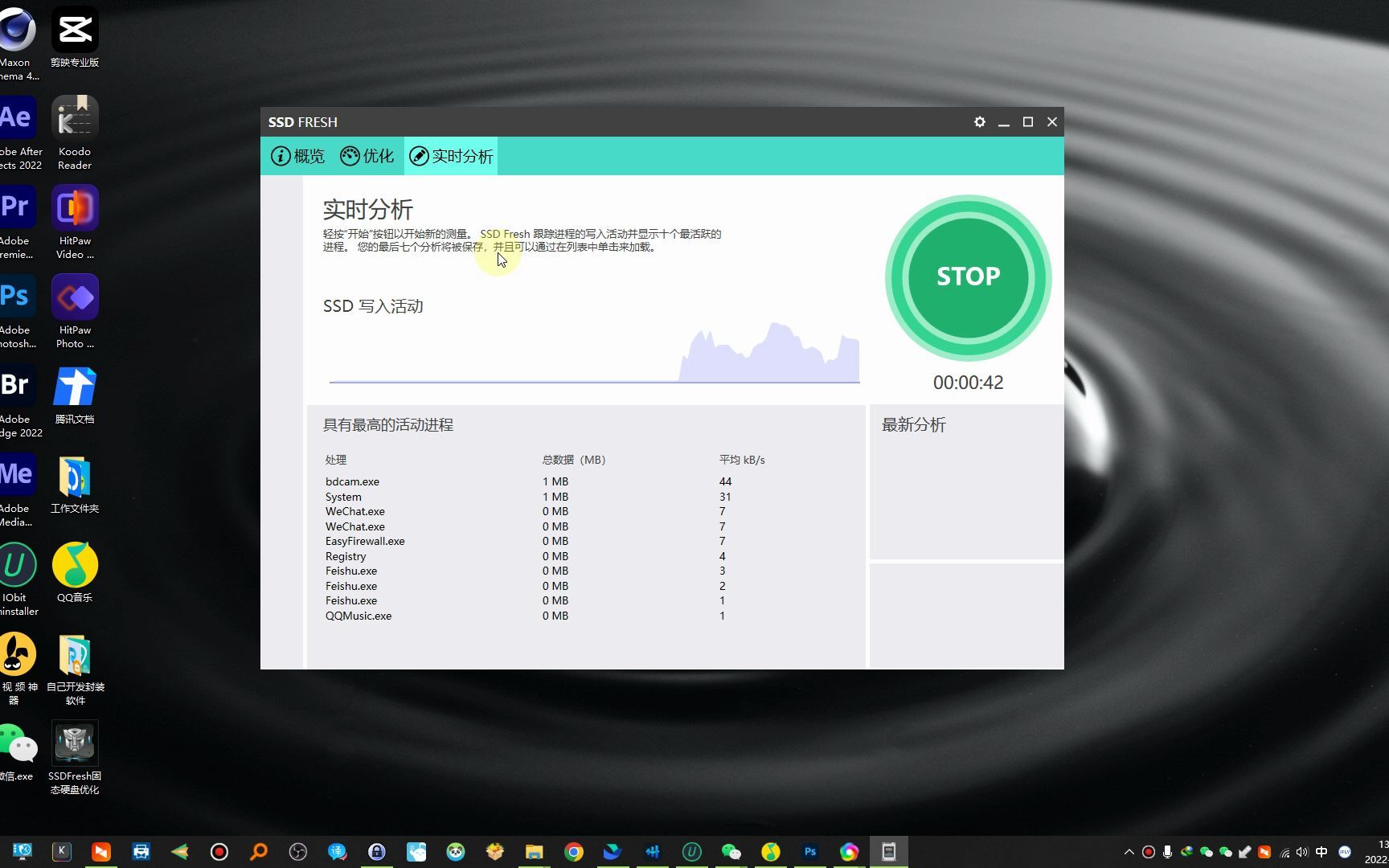Click the green STOP button
The height and width of the screenshot is (868, 1389).
(x=968, y=277)
